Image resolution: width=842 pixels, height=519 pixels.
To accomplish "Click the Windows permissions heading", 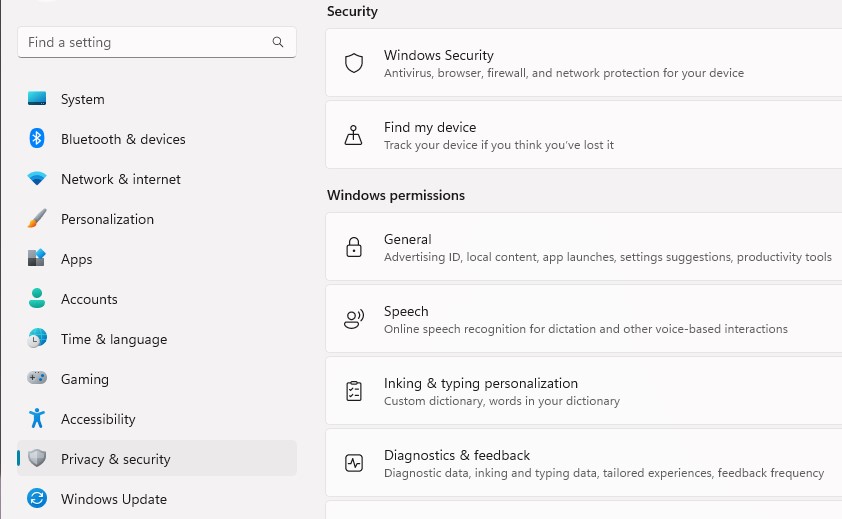I will (x=396, y=195).
